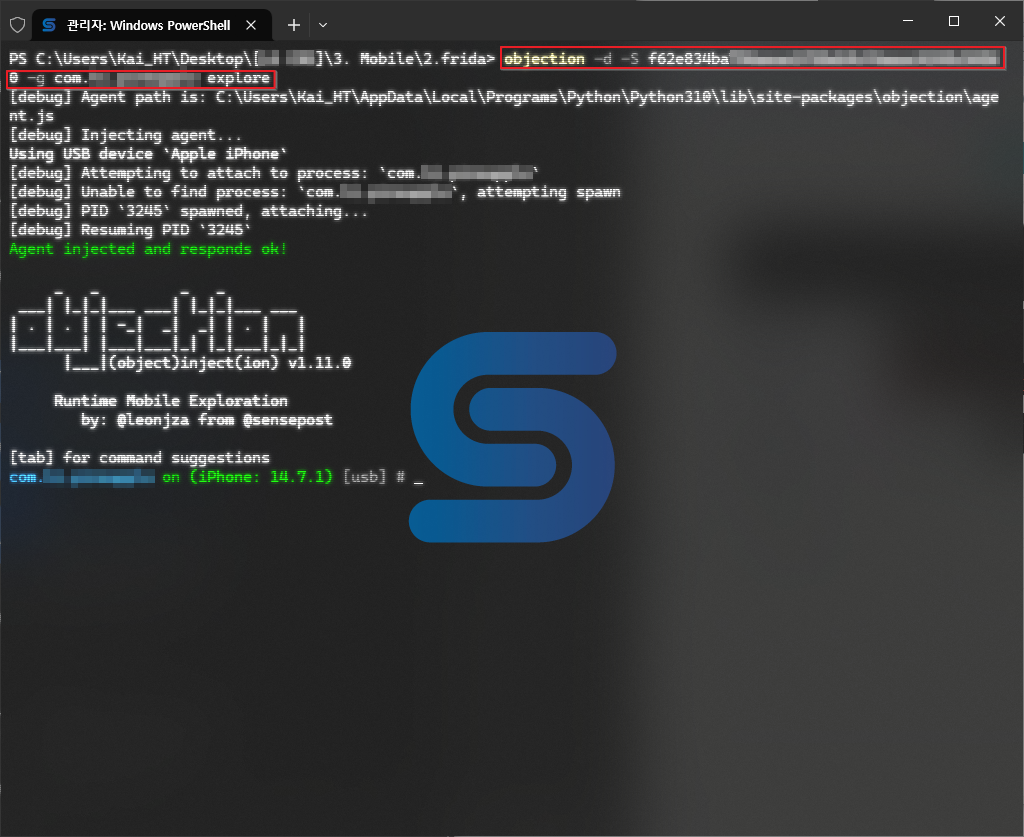
Task: Click '[tab] for command suggestions' hint
Action: pos(139,458)
